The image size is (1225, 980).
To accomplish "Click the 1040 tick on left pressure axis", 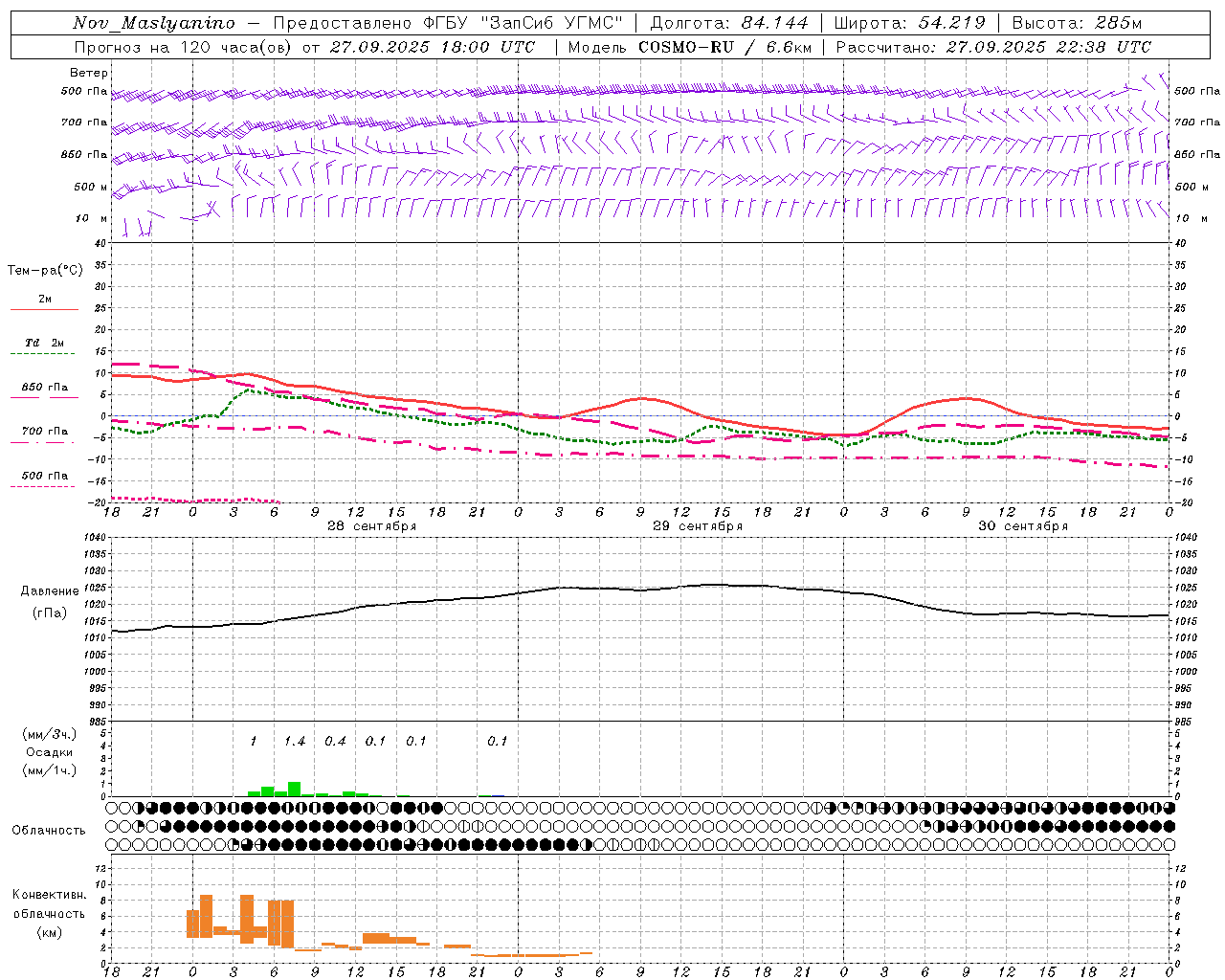I will pyautogui.click(x=95, y=538).
